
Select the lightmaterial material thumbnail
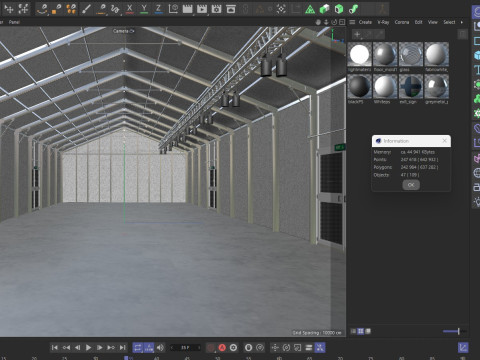(360, 54)
